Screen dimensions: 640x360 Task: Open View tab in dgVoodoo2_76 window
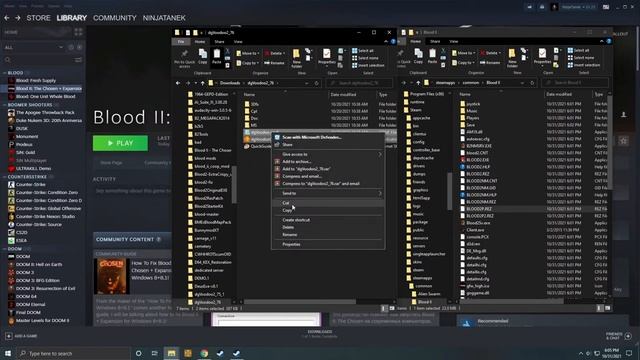(x=238, y=42)
